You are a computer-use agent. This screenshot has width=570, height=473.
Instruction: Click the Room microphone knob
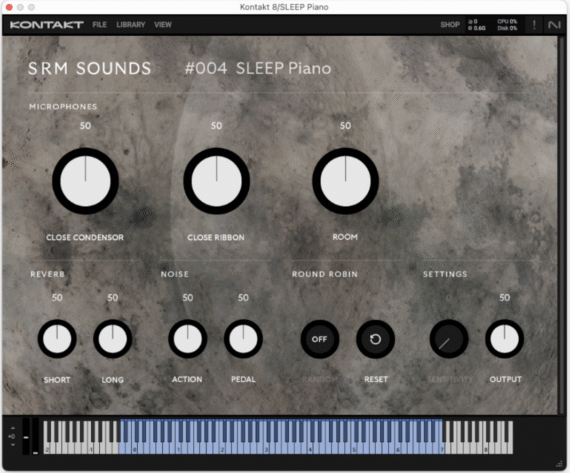(345, 181)
